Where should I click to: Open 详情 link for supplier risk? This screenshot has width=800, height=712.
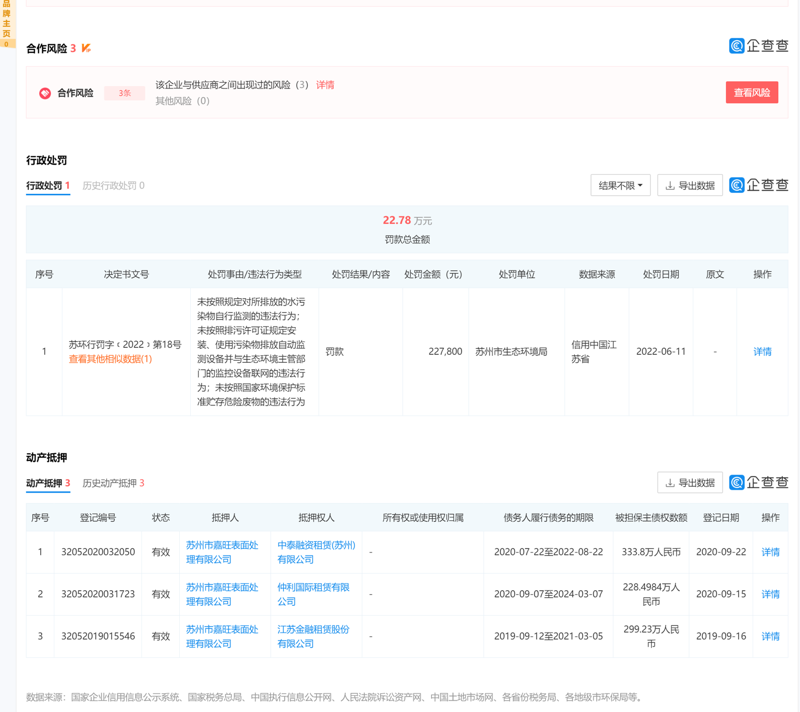(x=325, y=85)
